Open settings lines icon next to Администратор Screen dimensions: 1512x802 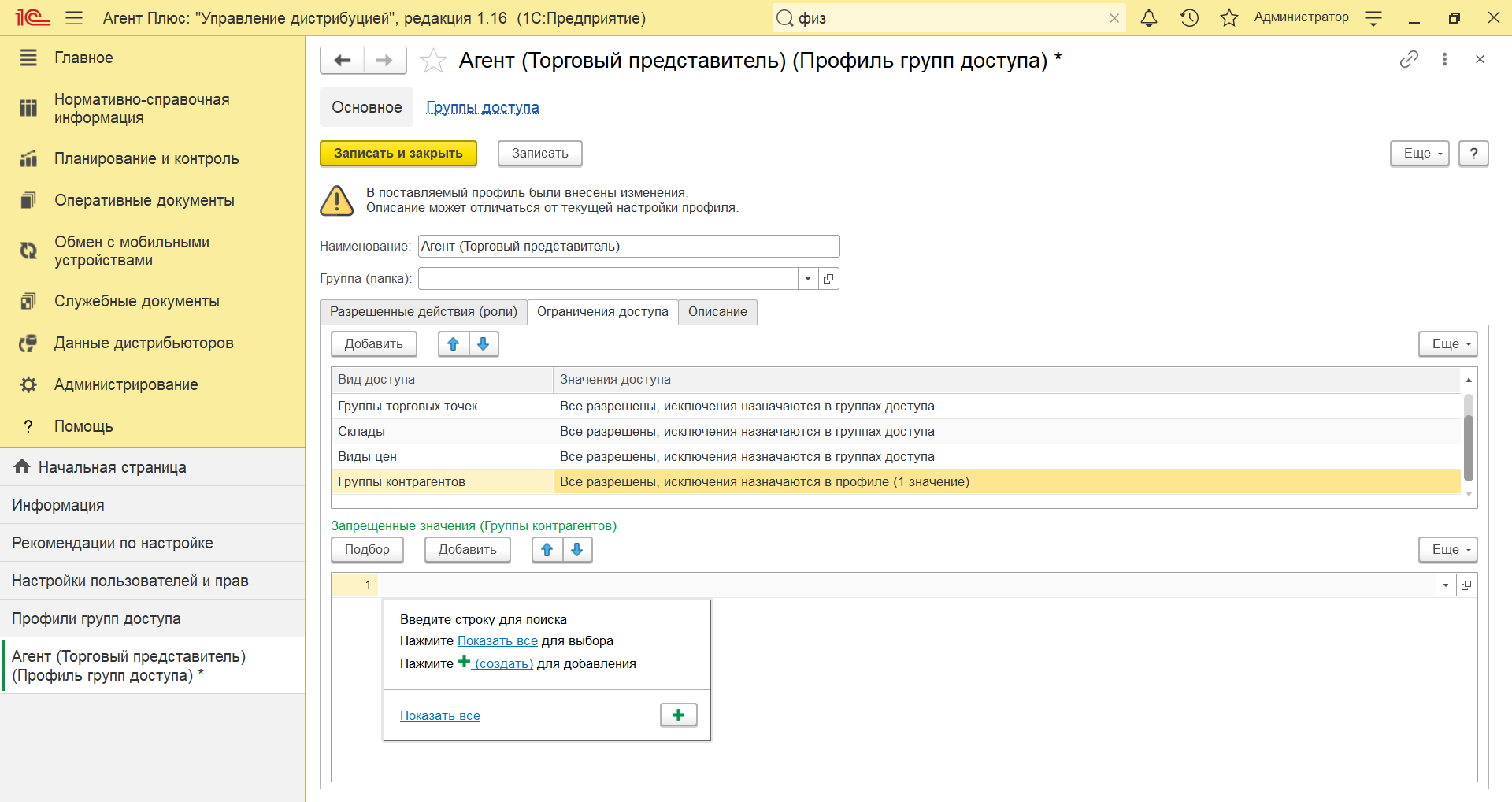pyautogui.click(x=1373, y=18)
